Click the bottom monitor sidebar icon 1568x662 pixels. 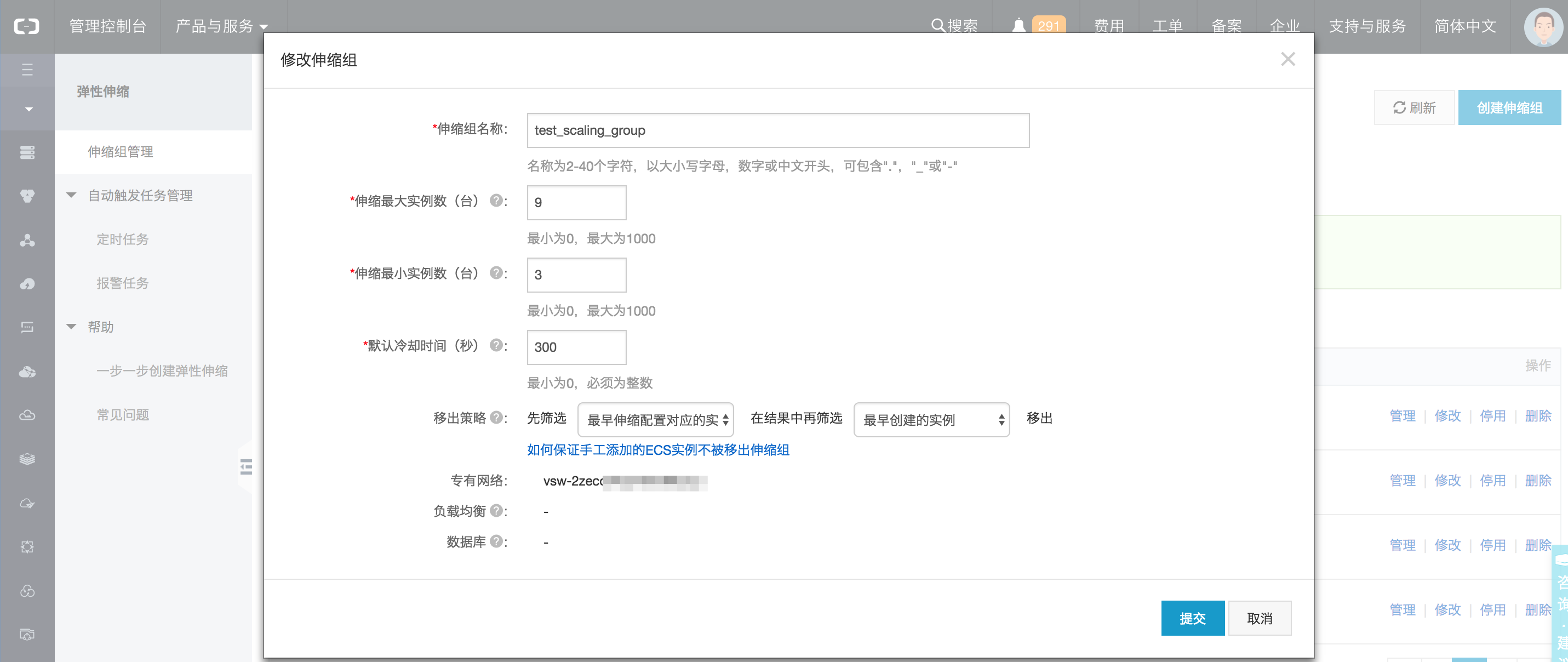tap(27, 635)
